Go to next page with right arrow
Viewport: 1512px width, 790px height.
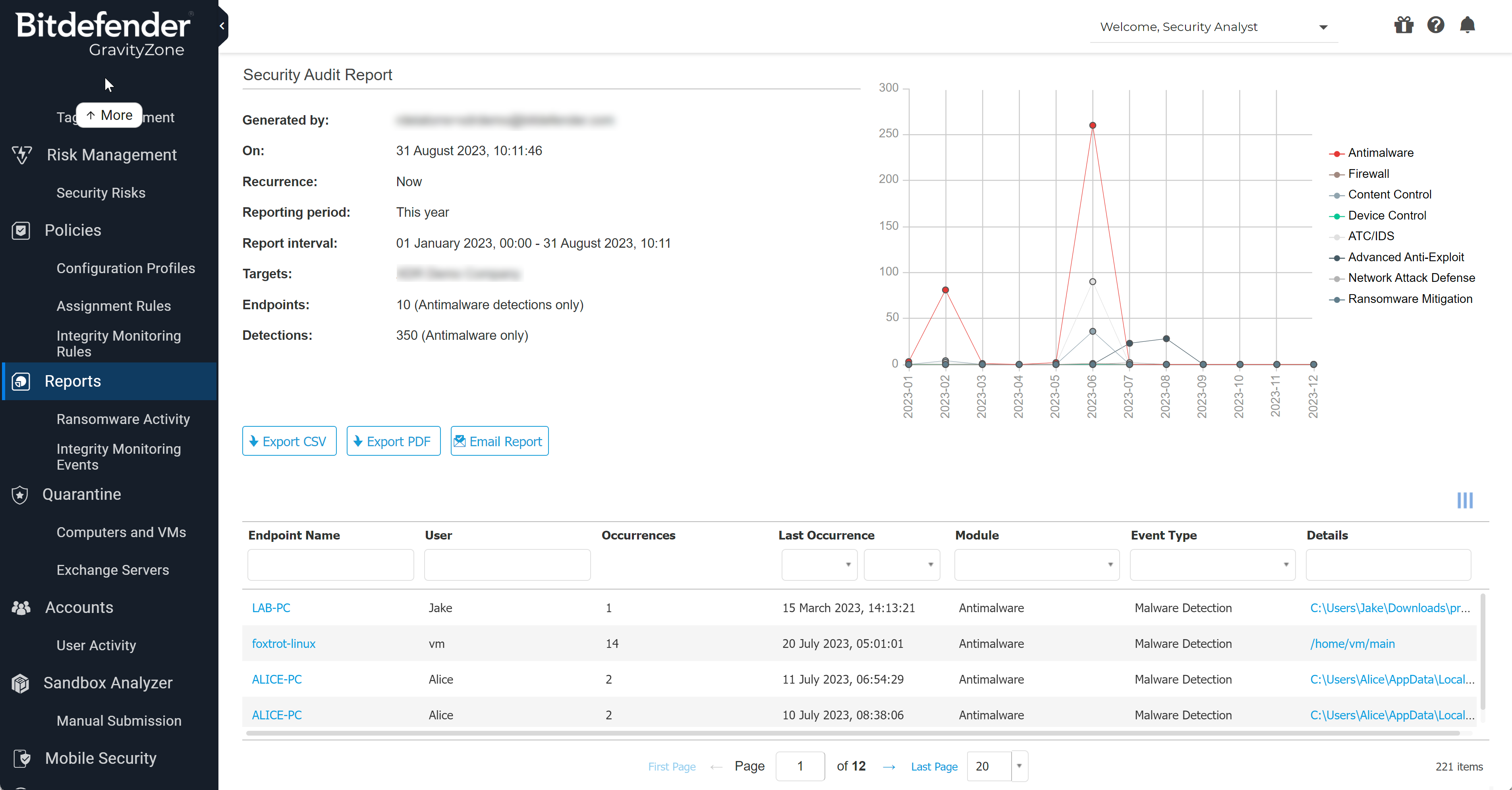click(888, 767)
